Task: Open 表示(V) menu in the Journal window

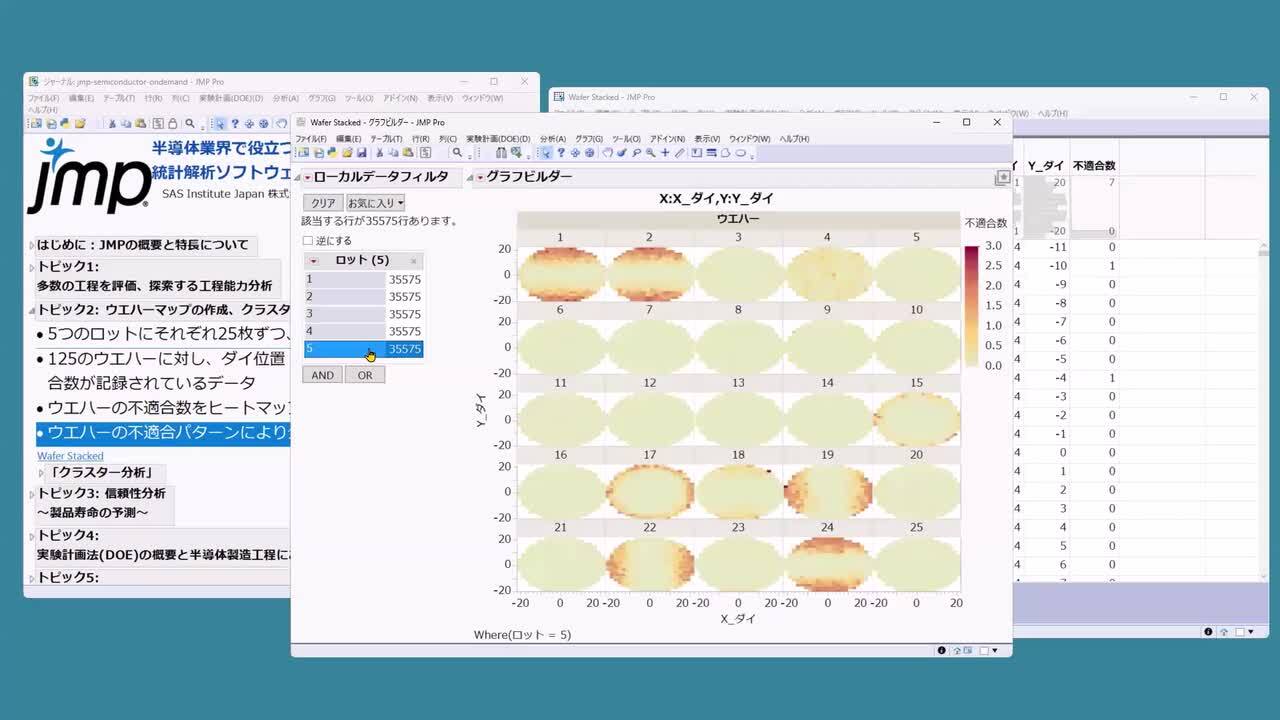Action: (x=440, y=99)
